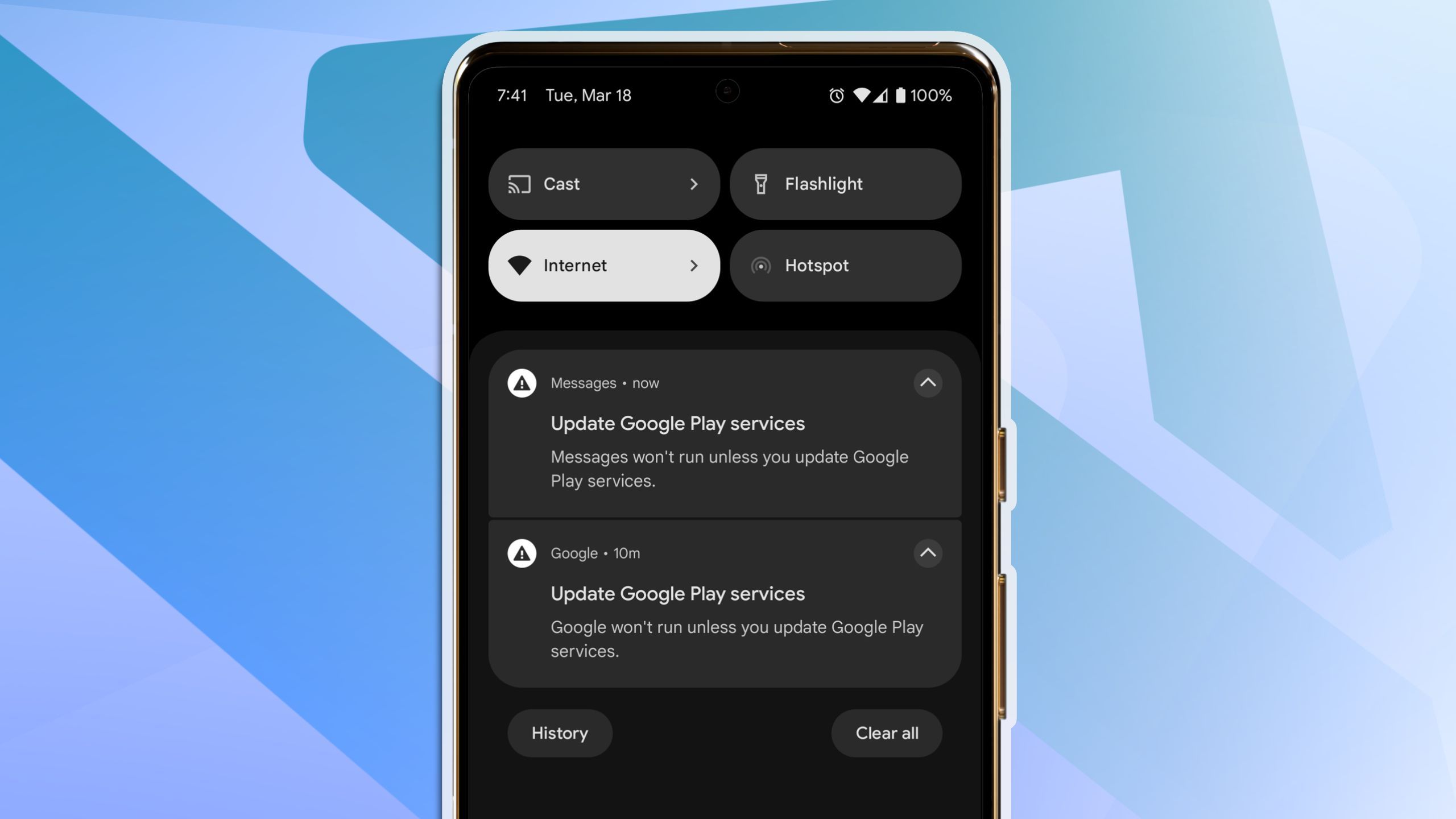
Task: Tap the cellular signal strength icon
Action: [882, 94]
